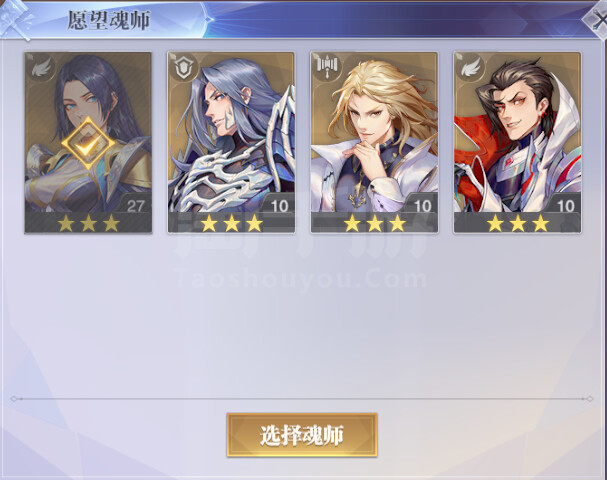Click the level 27 badge on first card
This screenshot has height=480, width=607.
(135, 206)
